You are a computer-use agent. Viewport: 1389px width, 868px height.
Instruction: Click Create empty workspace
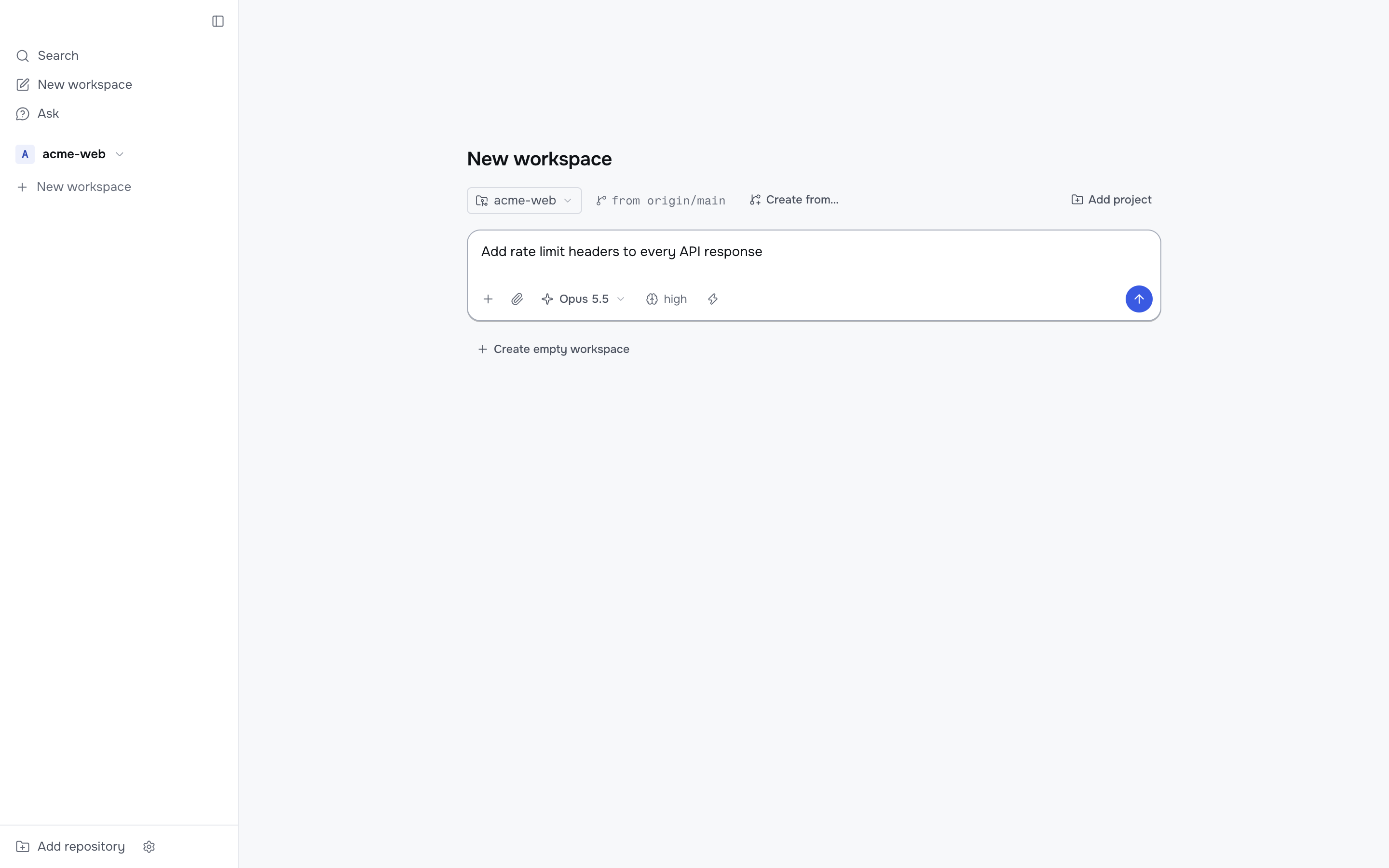[553, 349]
